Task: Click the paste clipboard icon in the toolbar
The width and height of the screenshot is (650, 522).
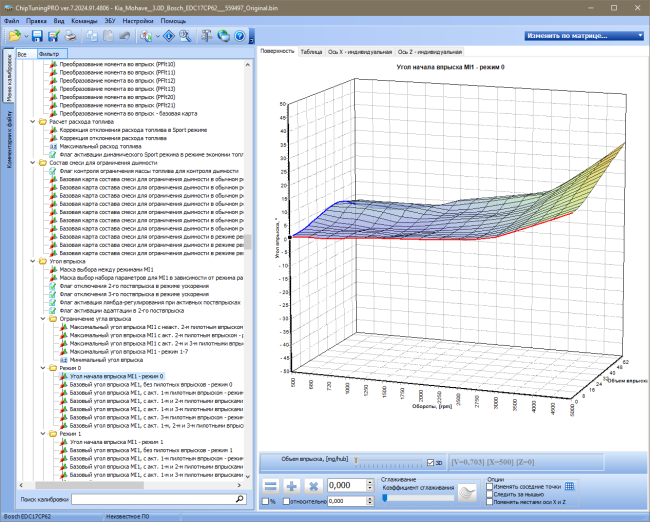Action: [x=108, y=36]
